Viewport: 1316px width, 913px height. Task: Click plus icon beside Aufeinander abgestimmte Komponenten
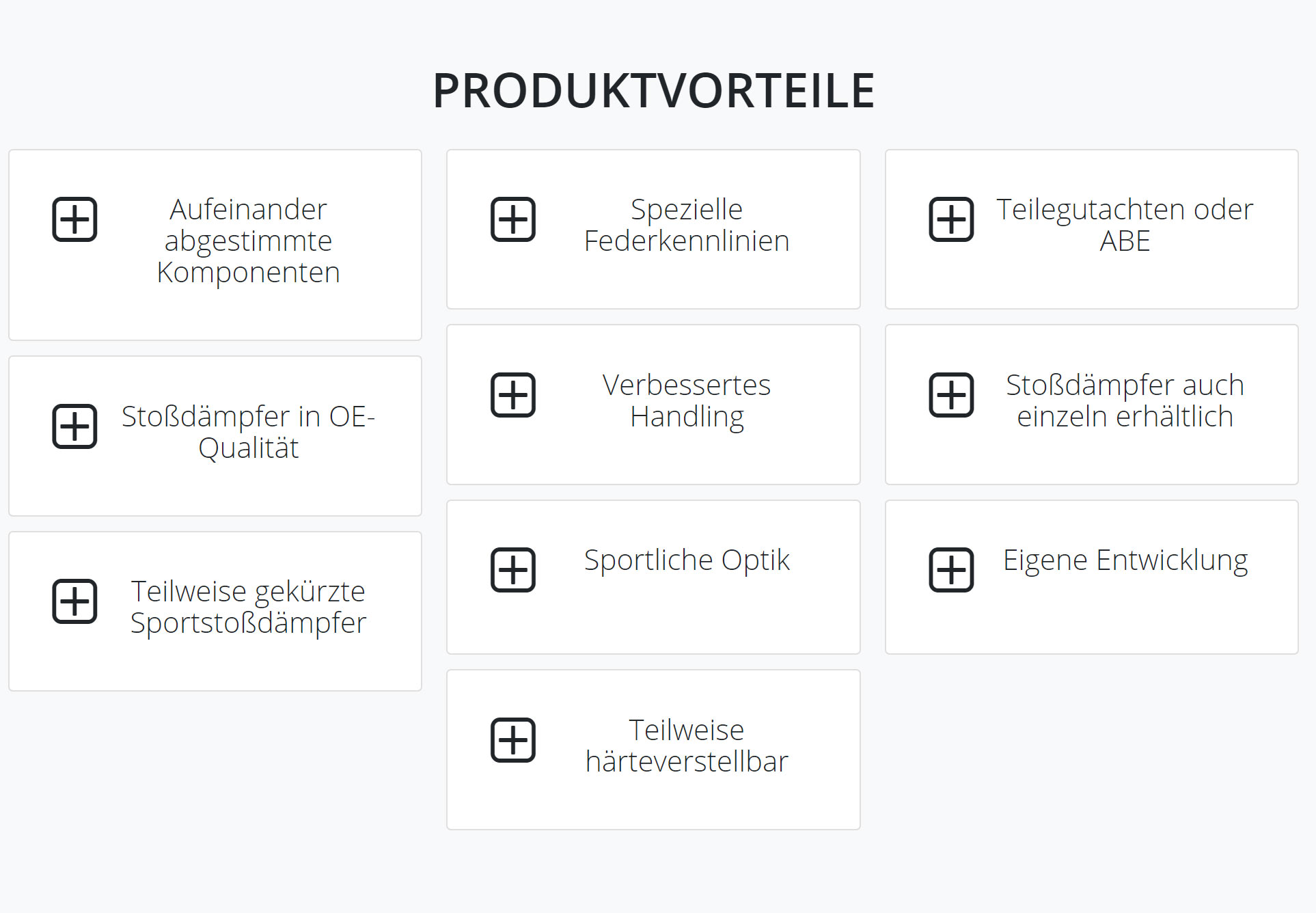click(75, 219)
